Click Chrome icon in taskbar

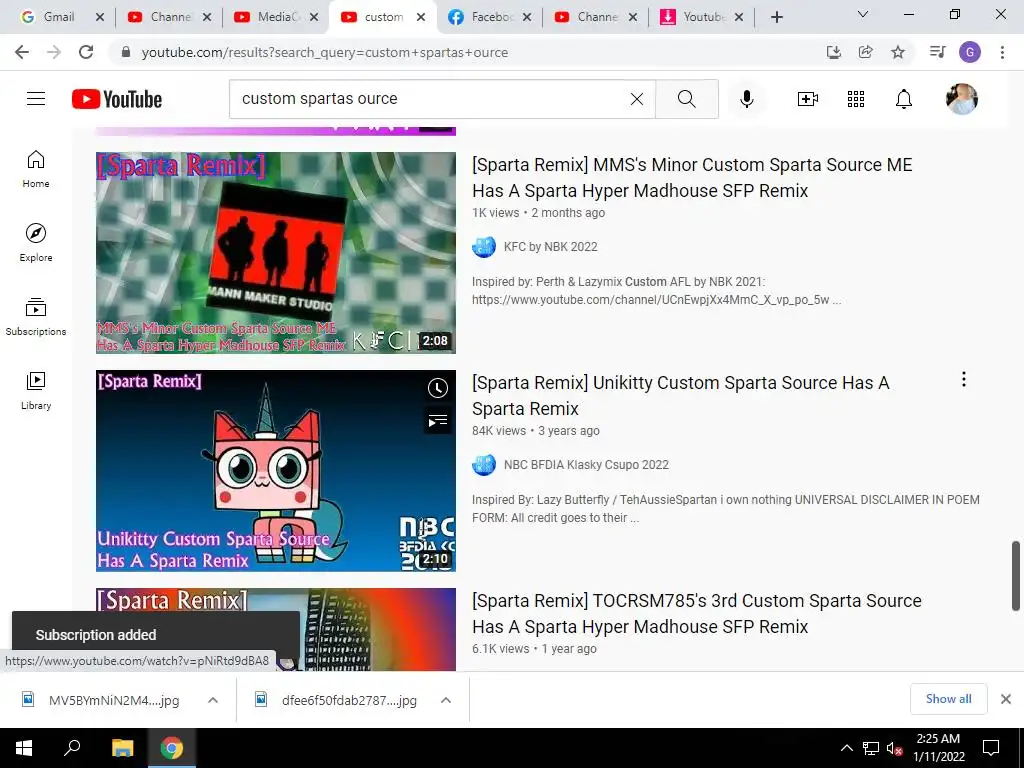click(x=172, y=748)
